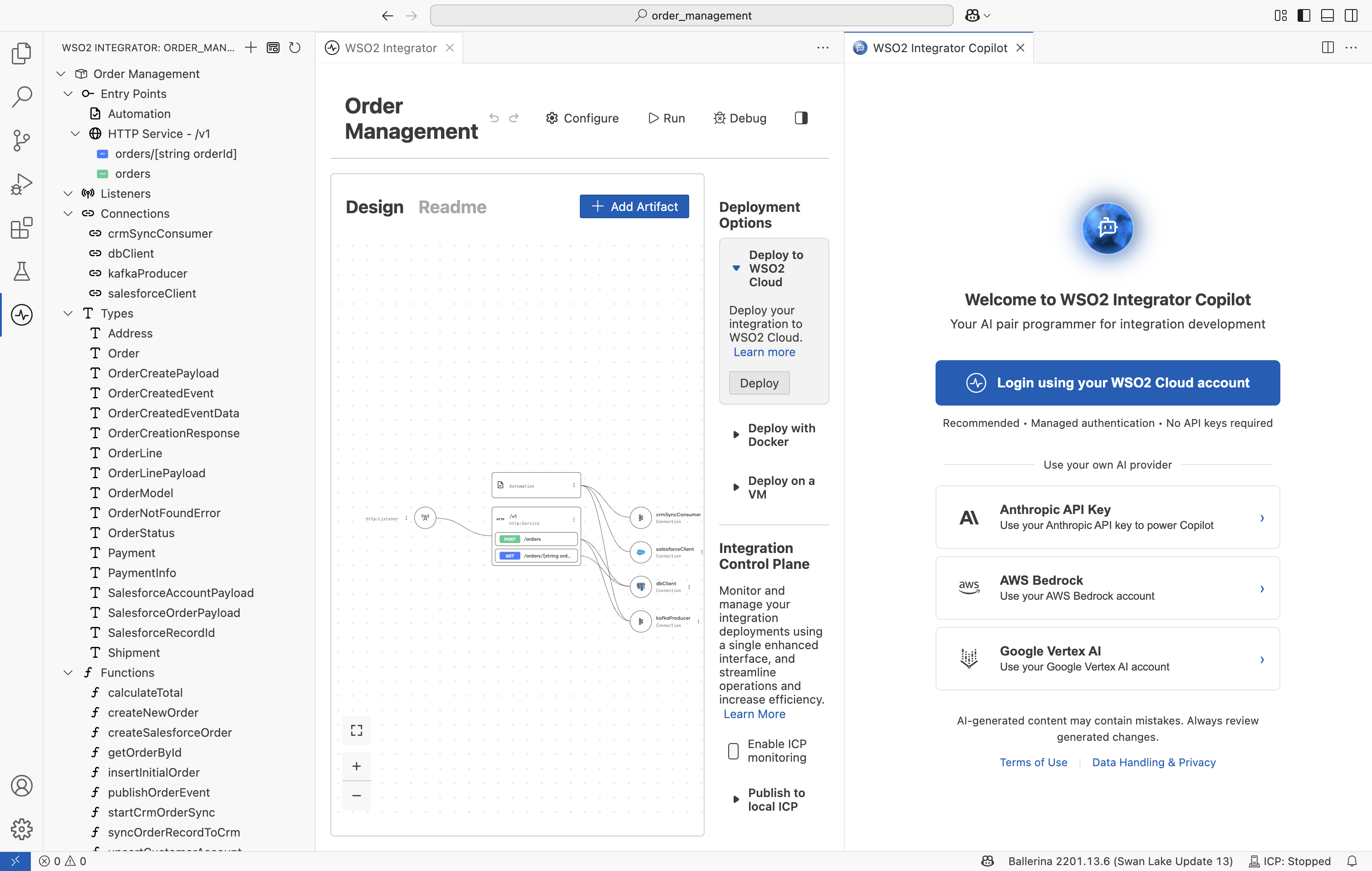
Task: Open Run and Debug view
Action: 22,184
